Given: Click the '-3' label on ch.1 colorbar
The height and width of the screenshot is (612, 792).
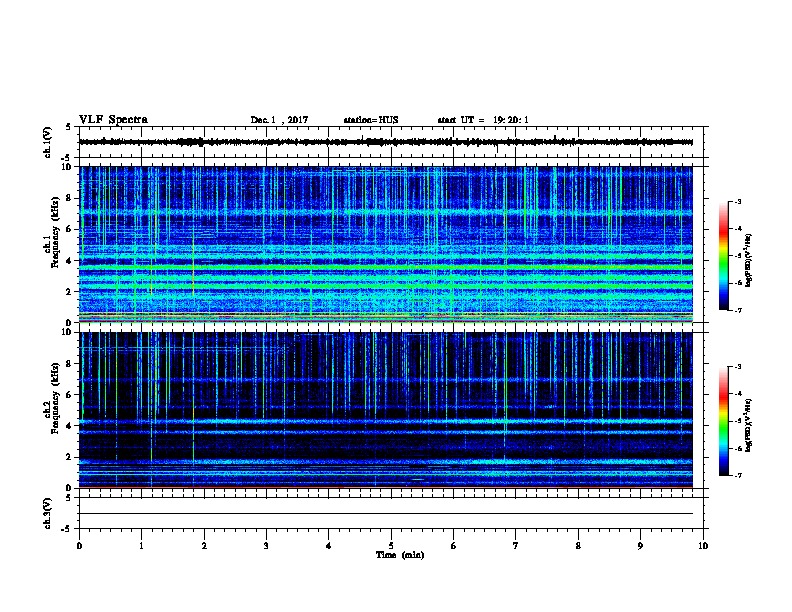Looking at the screenshot, I should click(x=737, y=201).
